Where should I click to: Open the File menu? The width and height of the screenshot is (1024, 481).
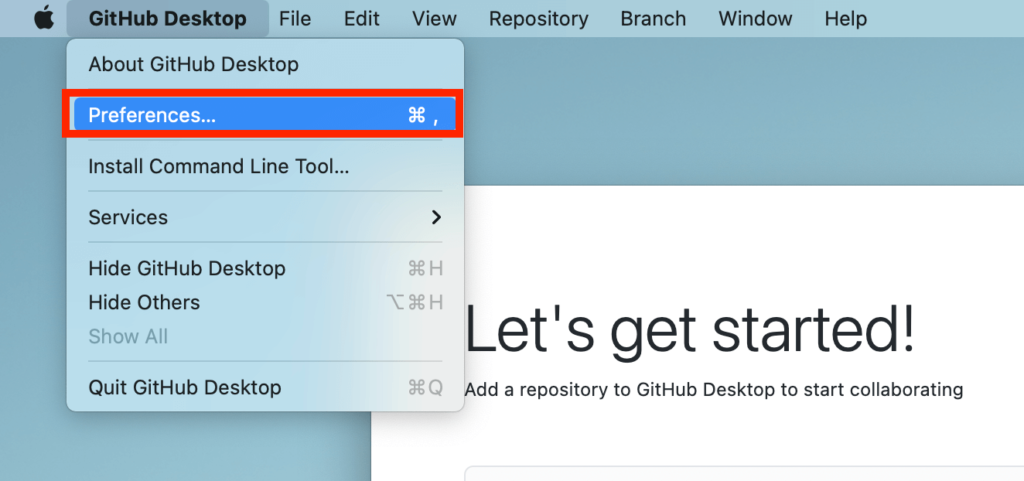pos(295,18)
